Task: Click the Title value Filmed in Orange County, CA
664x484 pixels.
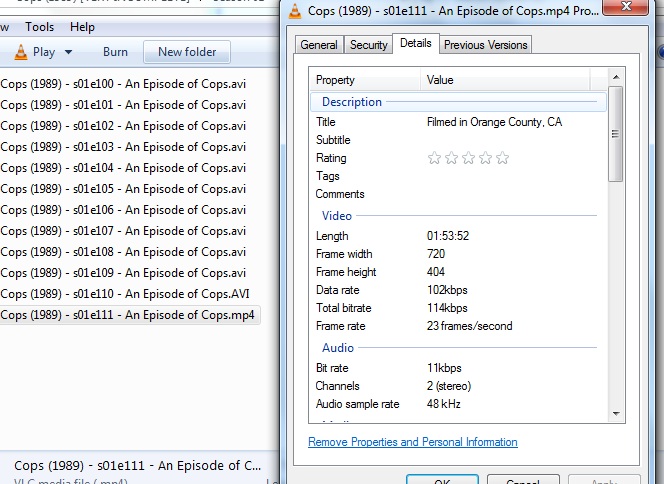Action: pos(494,122)
